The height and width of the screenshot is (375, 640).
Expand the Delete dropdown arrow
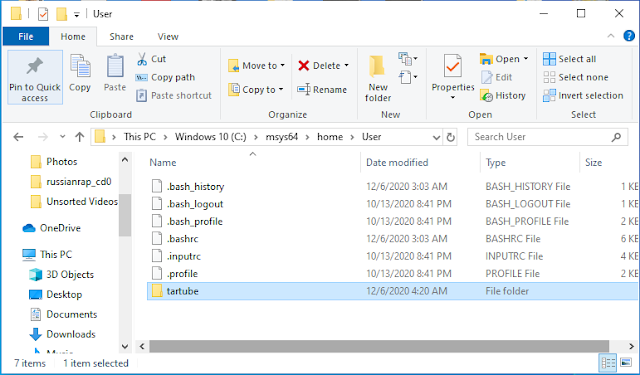click(x=347, y=66)
